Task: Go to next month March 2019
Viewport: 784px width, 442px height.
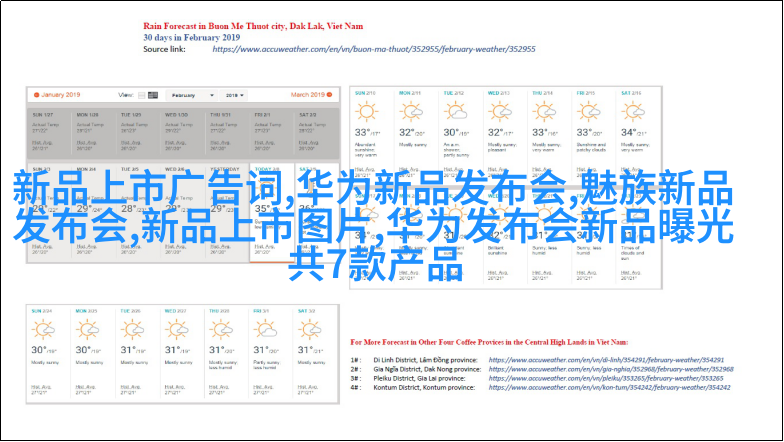Action: [x=308, y=94]
